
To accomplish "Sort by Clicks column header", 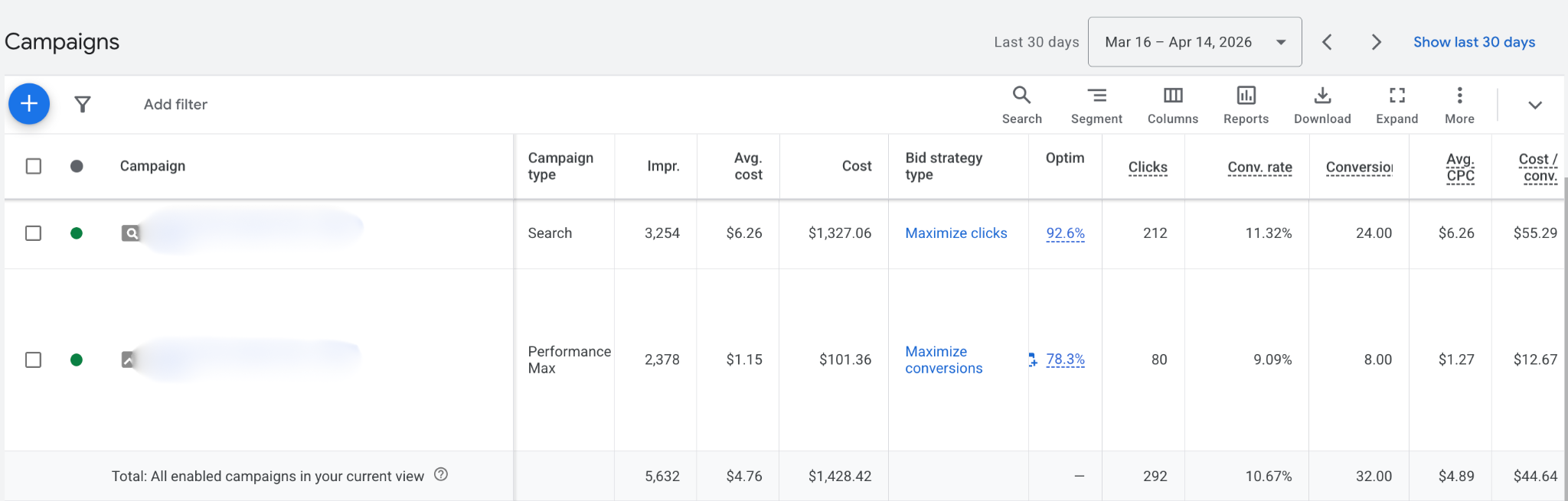I will (x=1148, y=167).
